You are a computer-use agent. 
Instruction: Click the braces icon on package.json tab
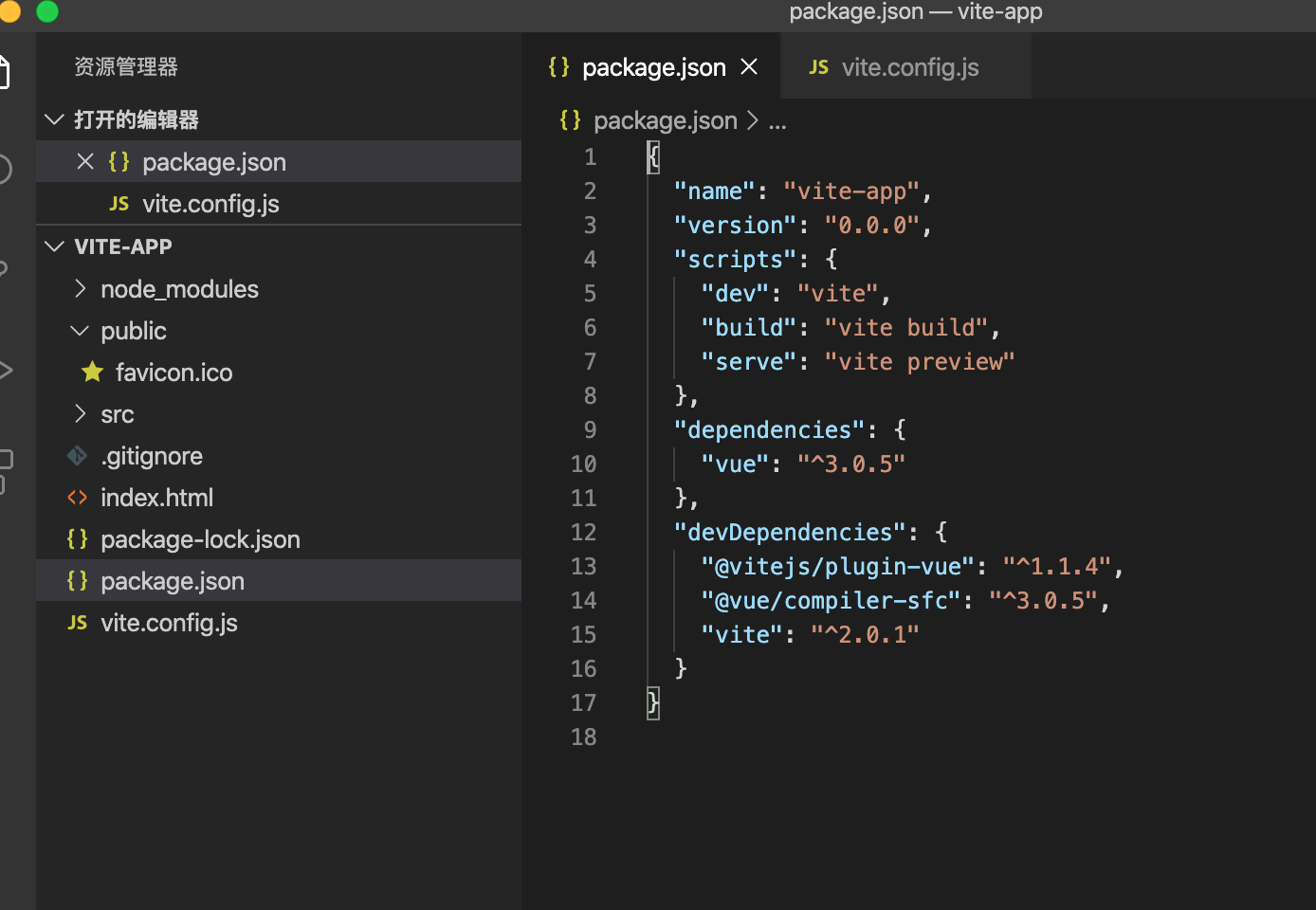(559, 67)
